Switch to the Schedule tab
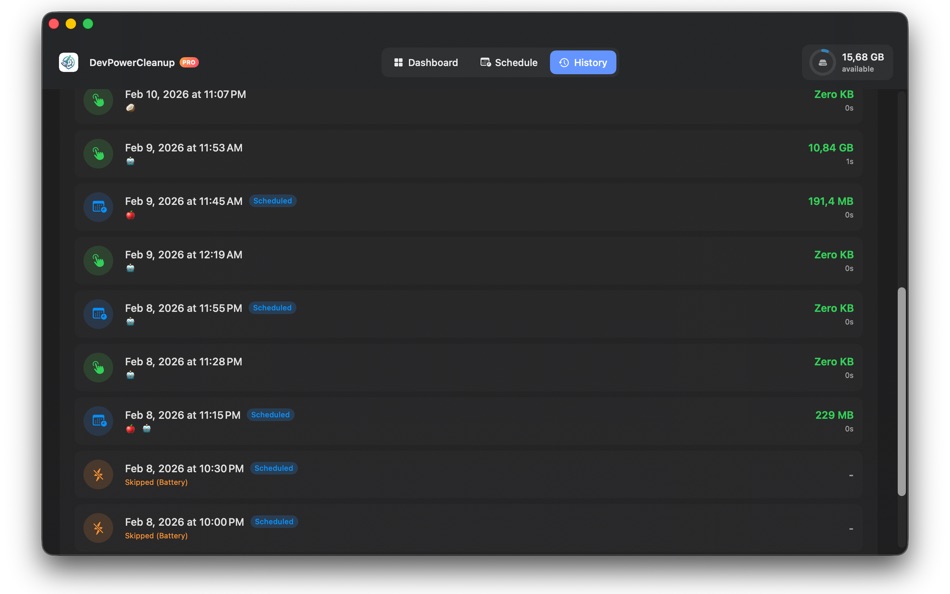 (x=508, y=62)
